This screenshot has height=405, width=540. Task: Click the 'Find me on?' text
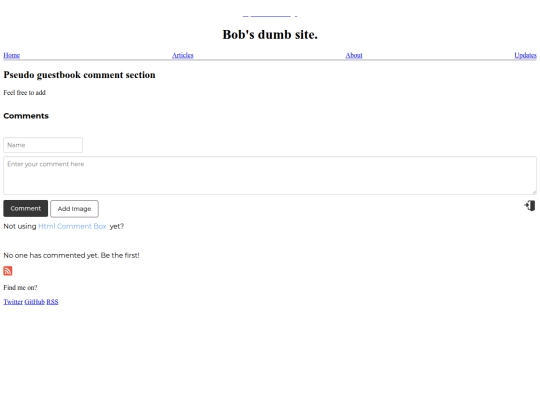(20, 288)
